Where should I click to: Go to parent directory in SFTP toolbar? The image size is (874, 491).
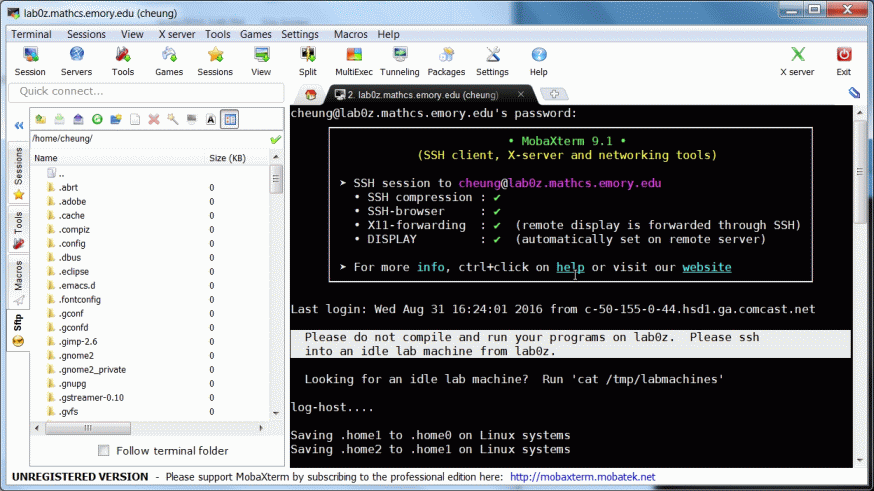pos(40,119)
